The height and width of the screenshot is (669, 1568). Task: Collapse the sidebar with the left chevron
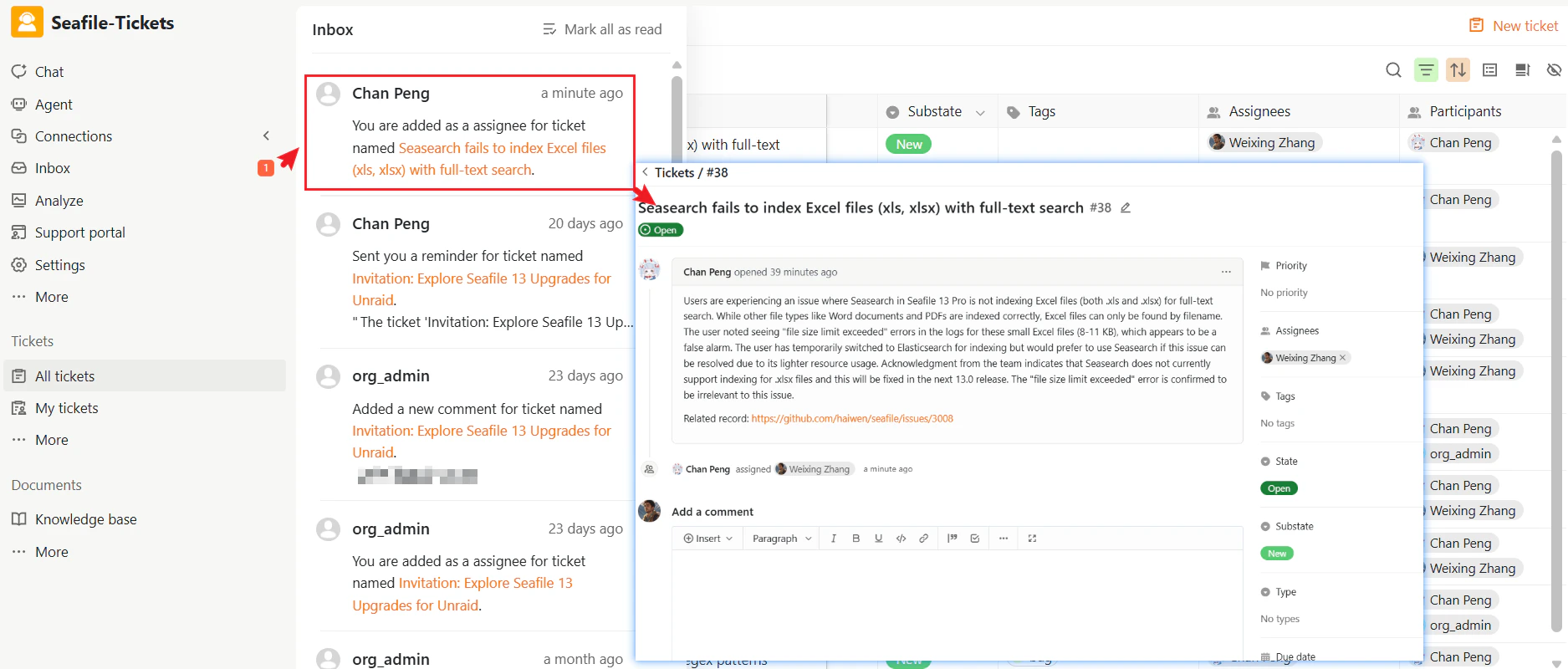[x=266, y=135]
